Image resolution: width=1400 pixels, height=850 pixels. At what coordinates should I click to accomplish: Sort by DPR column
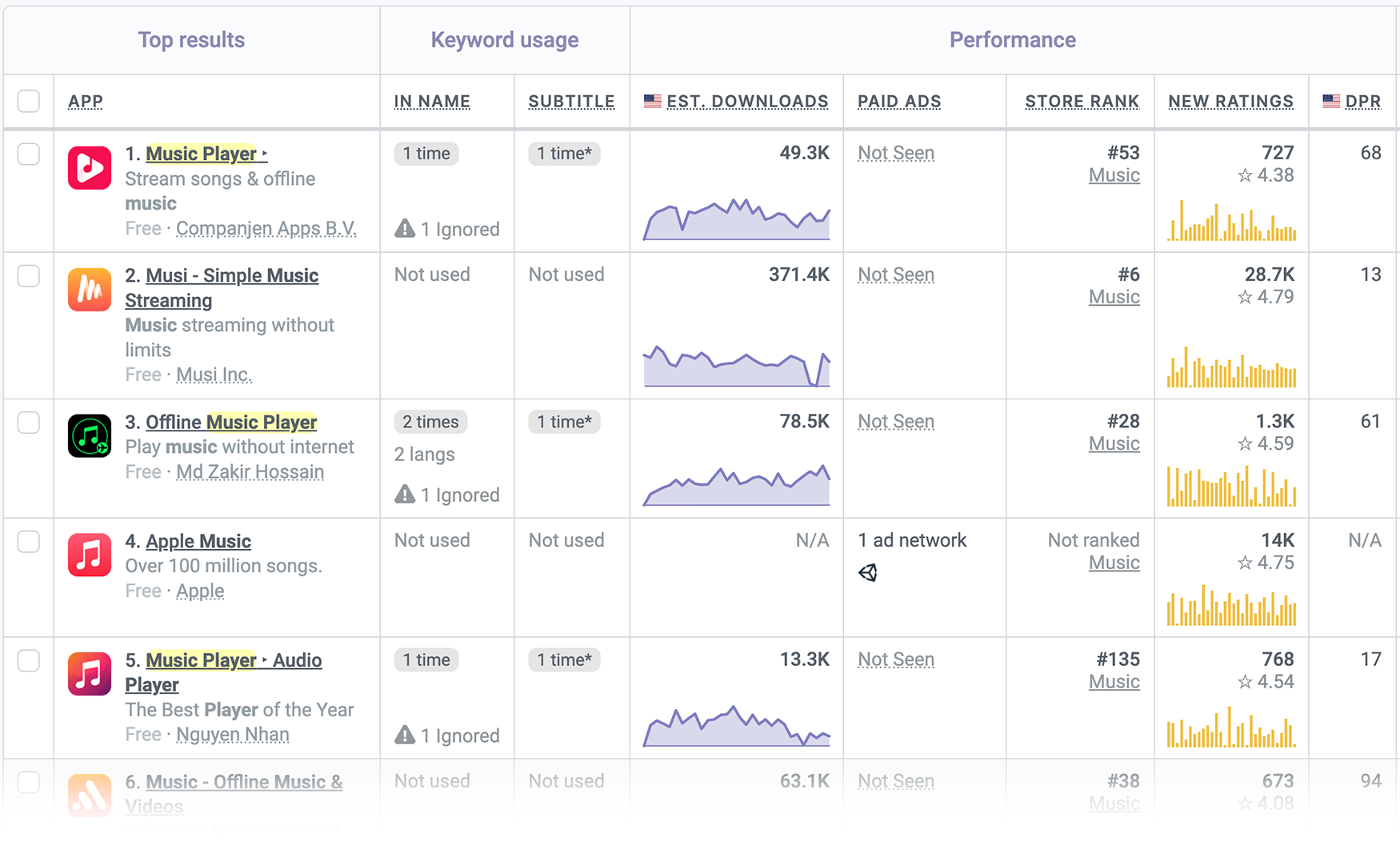[1363, 102]
